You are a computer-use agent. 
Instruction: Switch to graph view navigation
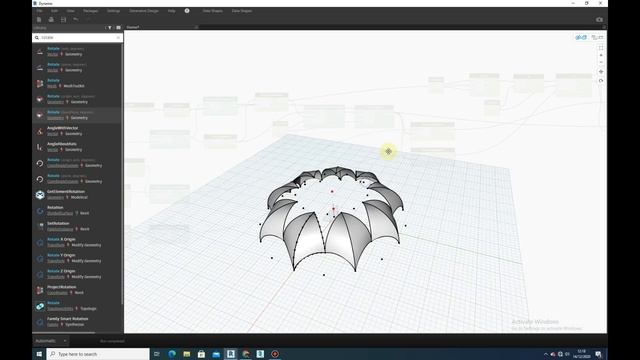click(598, 37)
